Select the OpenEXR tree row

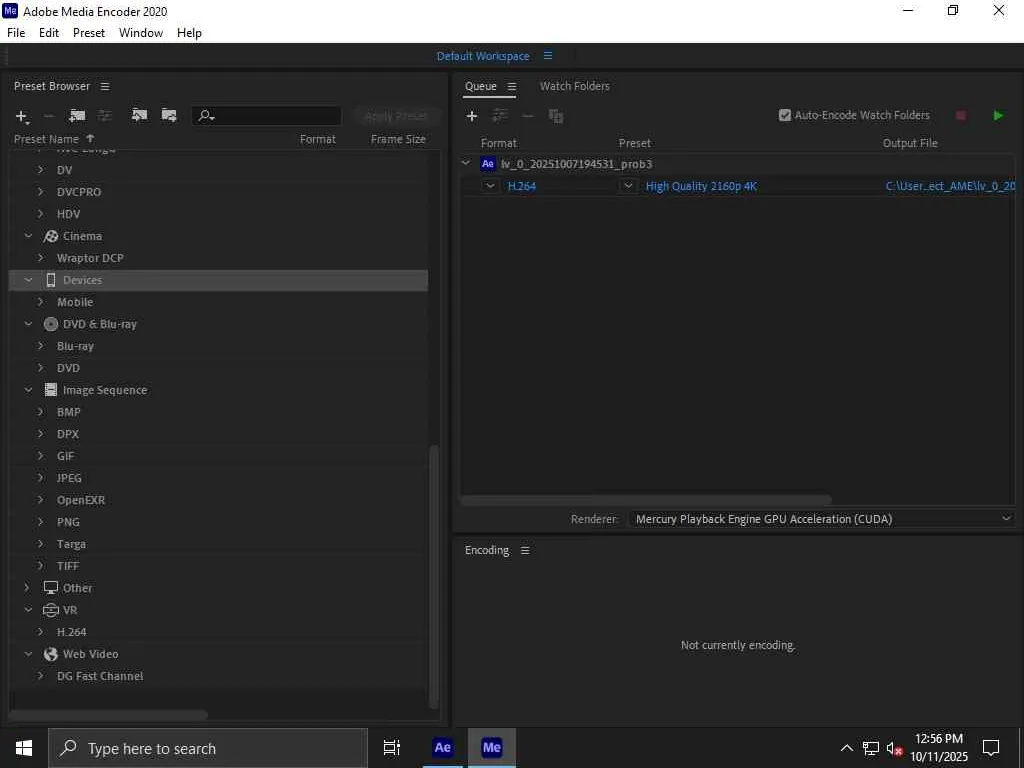(x=219, y=500)
